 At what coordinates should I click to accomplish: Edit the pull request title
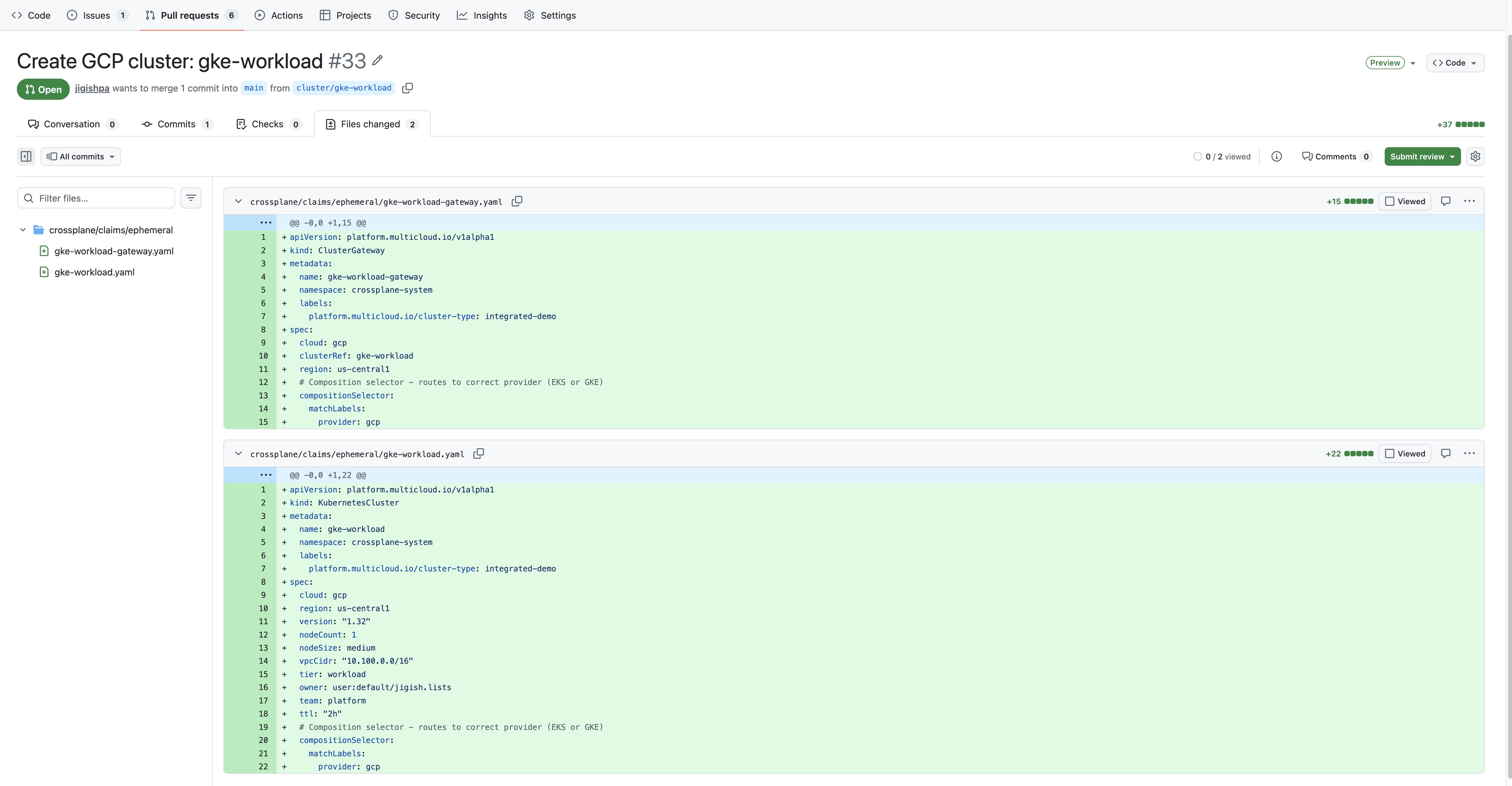377,60
